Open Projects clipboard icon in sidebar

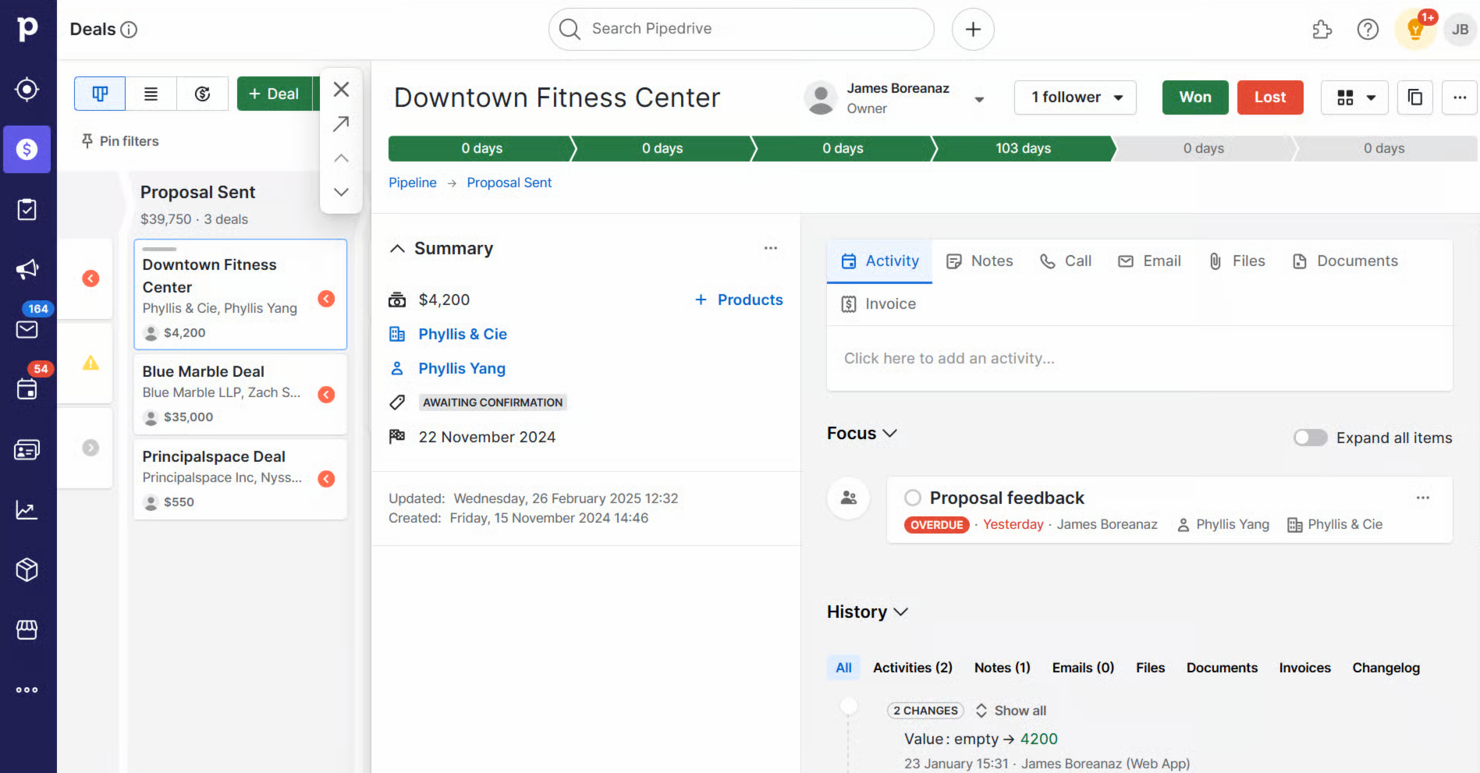tap(27, 209)
